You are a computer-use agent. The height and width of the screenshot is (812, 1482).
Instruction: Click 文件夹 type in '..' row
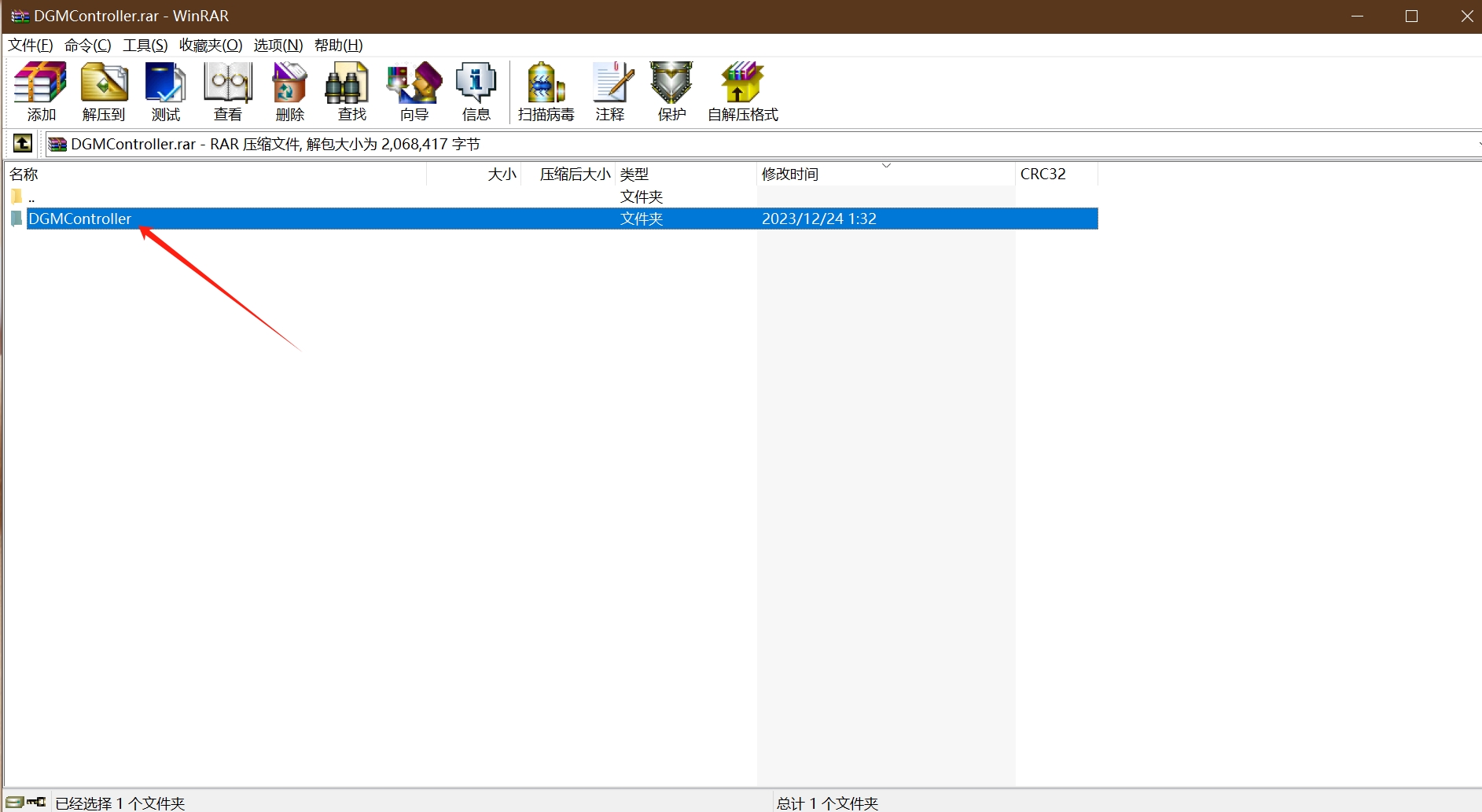pyautogui.click(x=642, y=196)
